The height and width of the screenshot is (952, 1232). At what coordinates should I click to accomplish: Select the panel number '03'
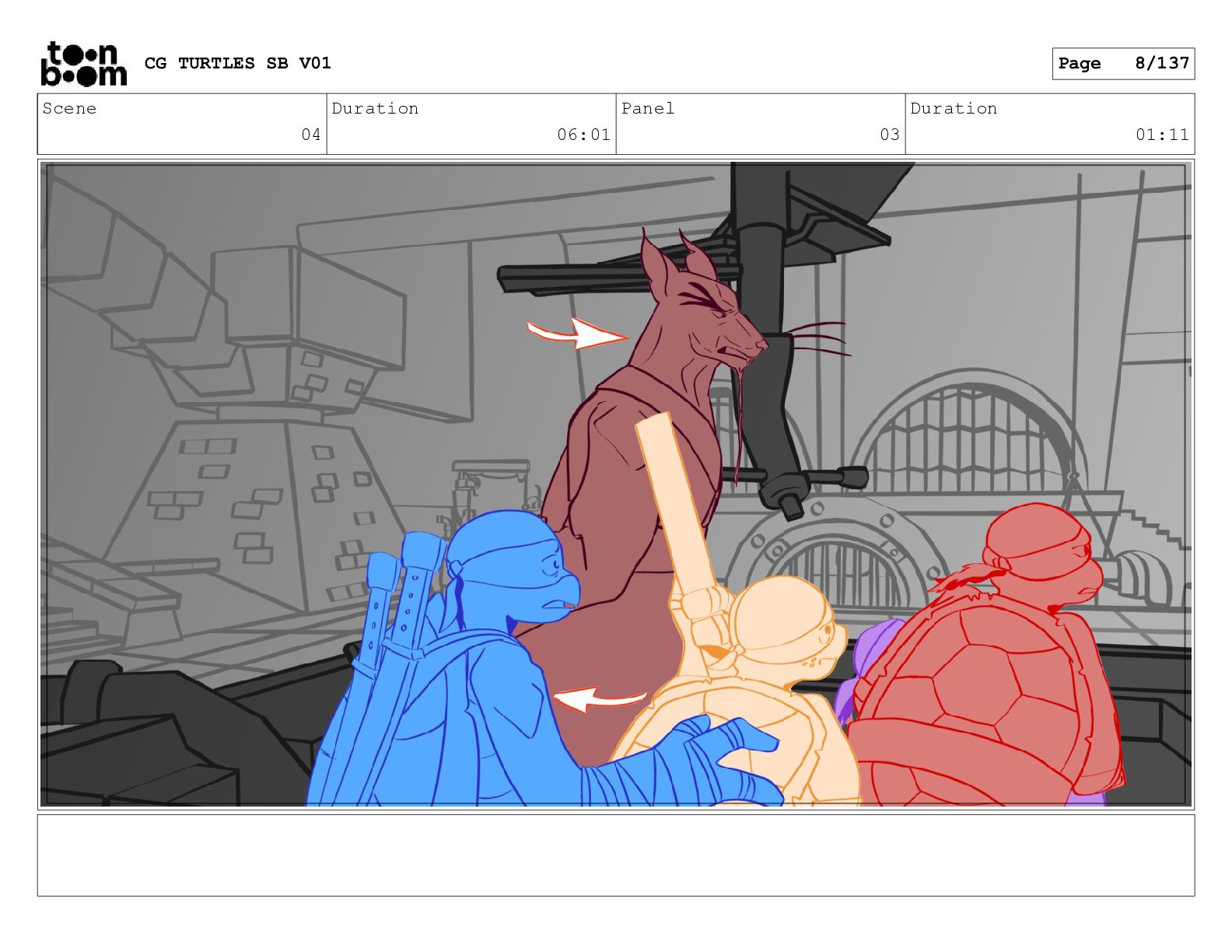[890, 135]
